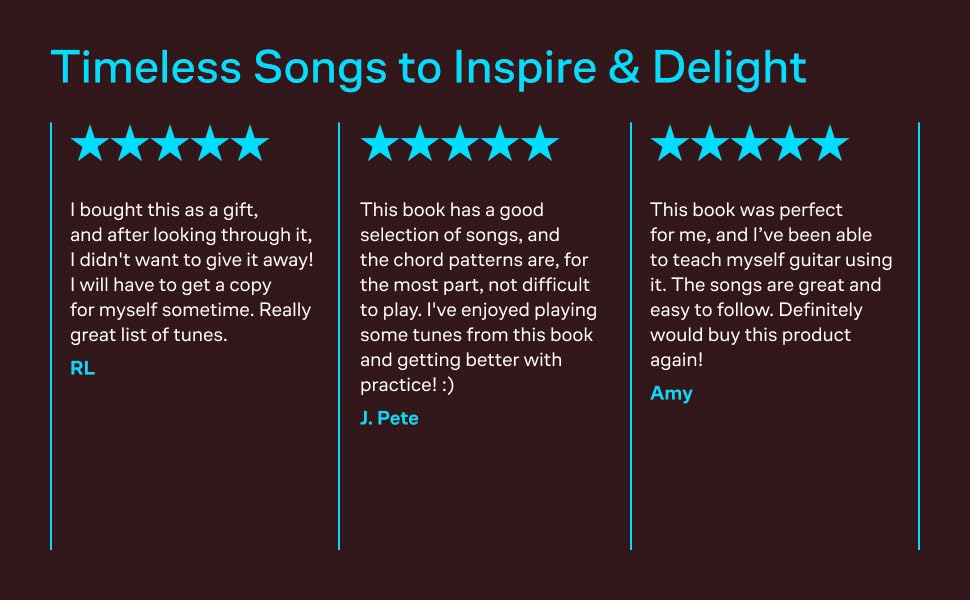Click the third star above Amy's review
970x600 pixels.
(750, 144)
